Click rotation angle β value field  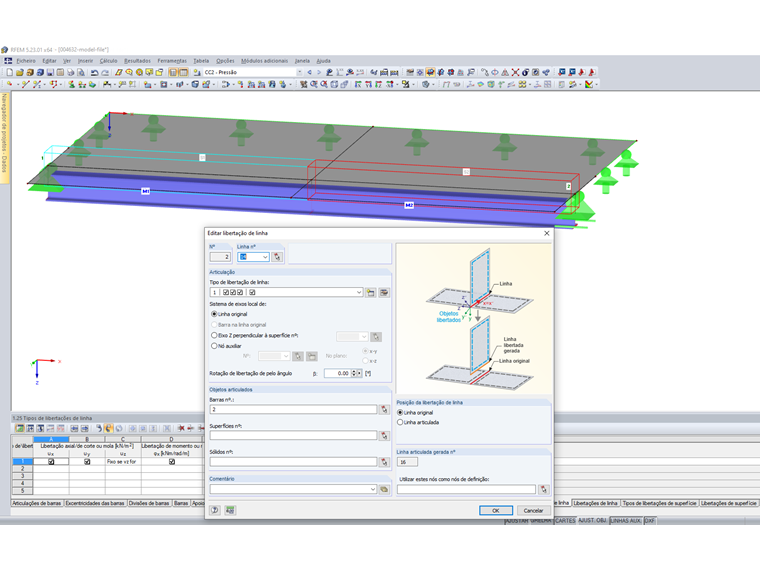(337, 373)
